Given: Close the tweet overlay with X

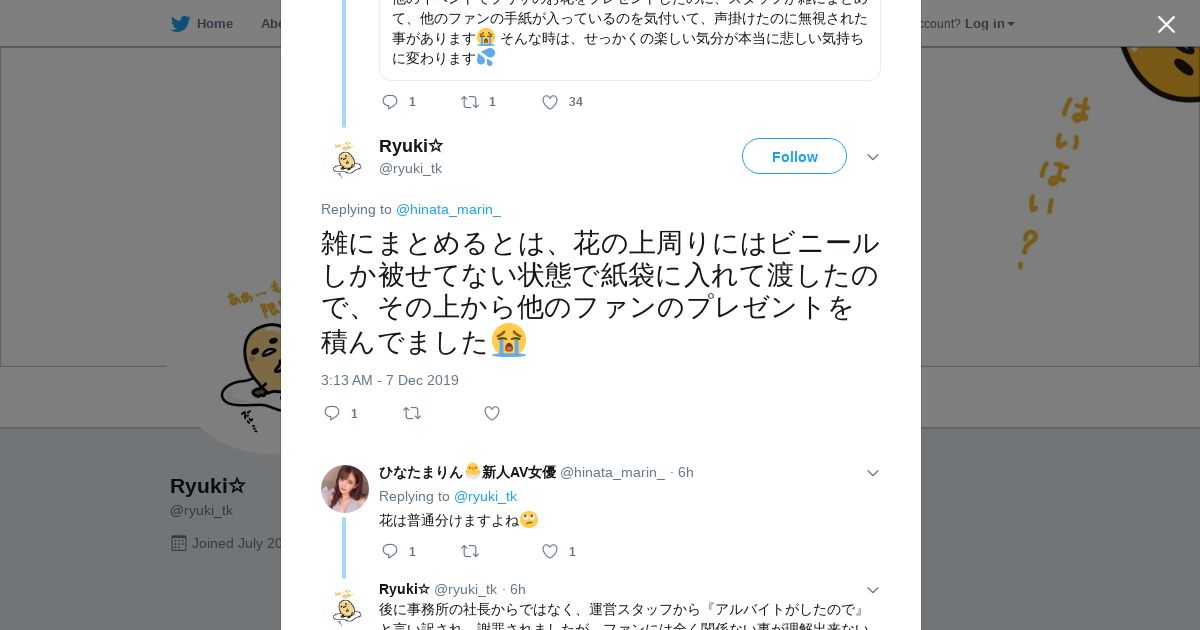Looking at the screenshot, I should tap(1166, 25).
